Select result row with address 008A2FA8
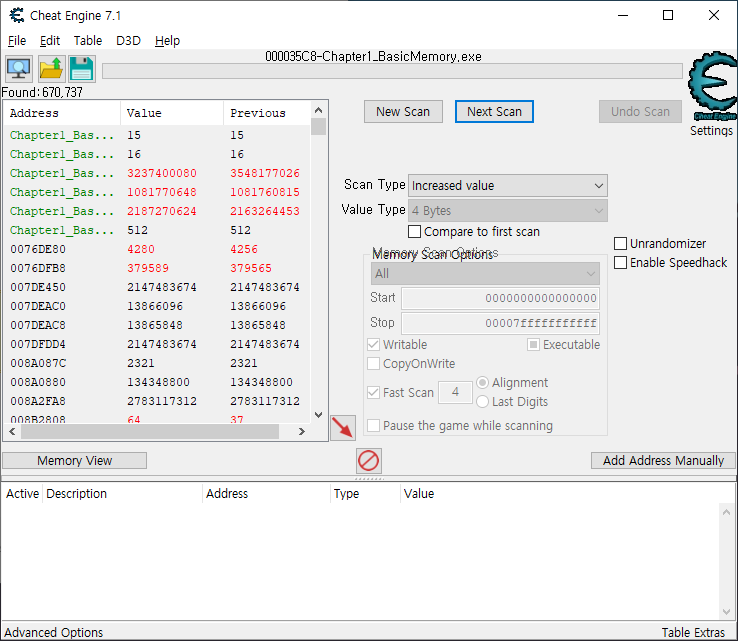This screenshot has width=738, height=641. pos(157,401)
